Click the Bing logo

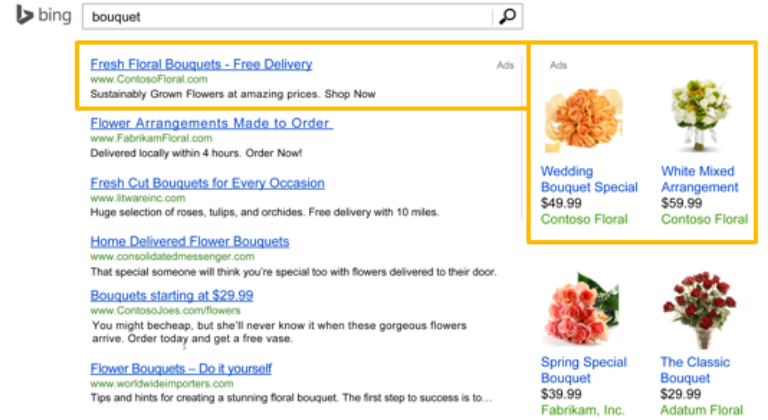click(43, 17)
